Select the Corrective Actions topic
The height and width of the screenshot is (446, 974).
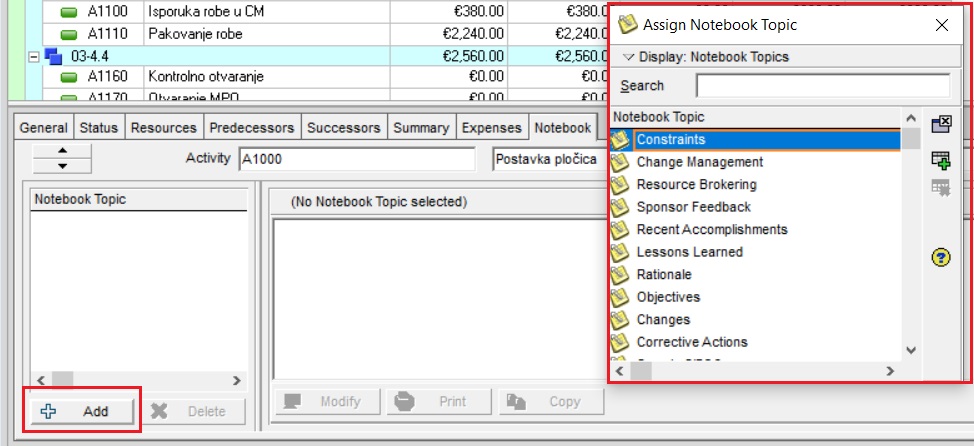(x=691, y=342)
